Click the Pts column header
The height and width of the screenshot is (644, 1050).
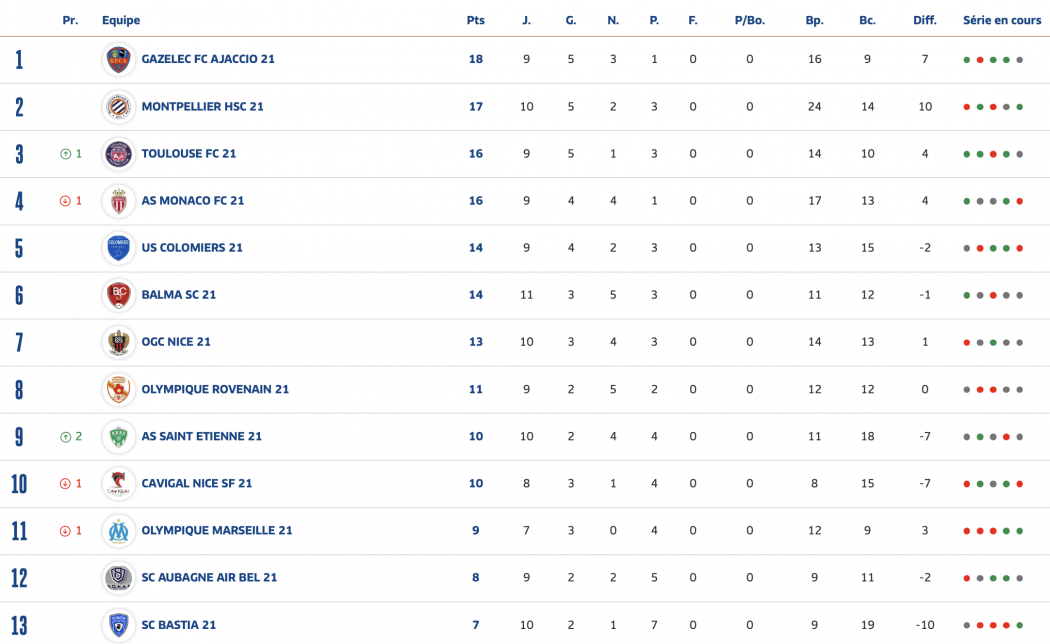pyautogui.click(x=475, y=21)
